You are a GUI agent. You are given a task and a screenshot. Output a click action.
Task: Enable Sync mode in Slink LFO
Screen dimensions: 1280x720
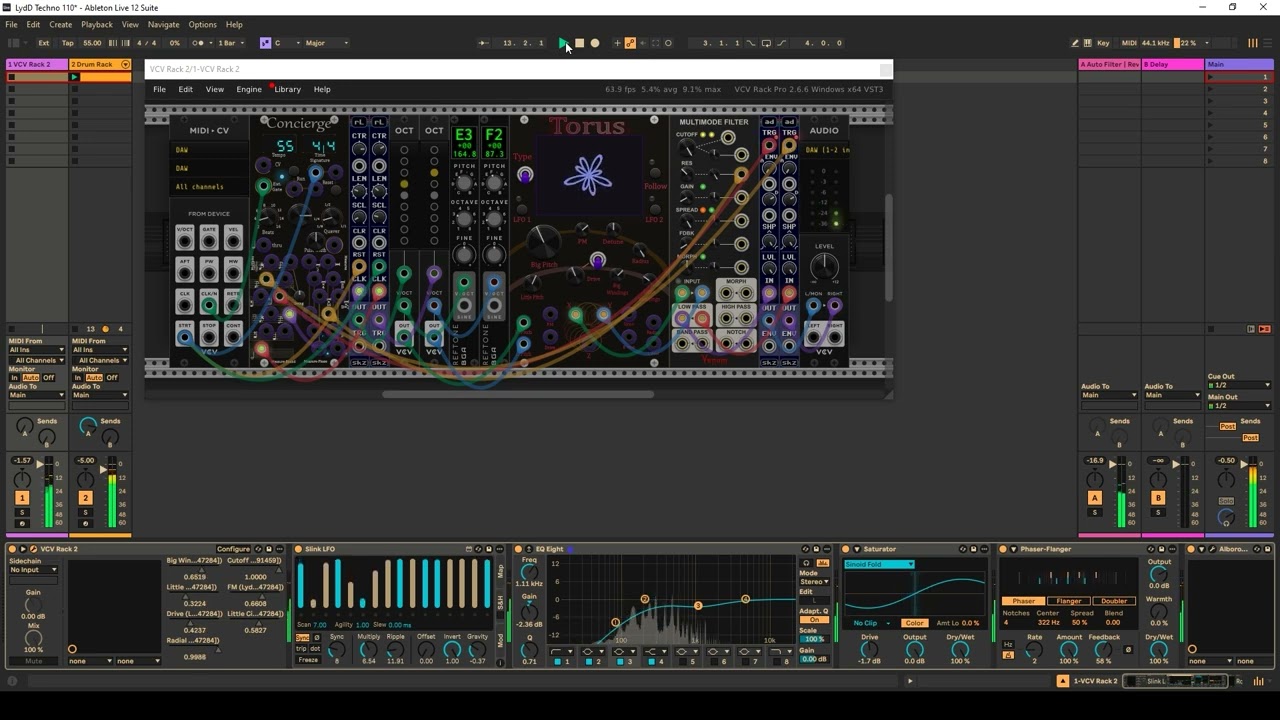(x=302, y=637)
